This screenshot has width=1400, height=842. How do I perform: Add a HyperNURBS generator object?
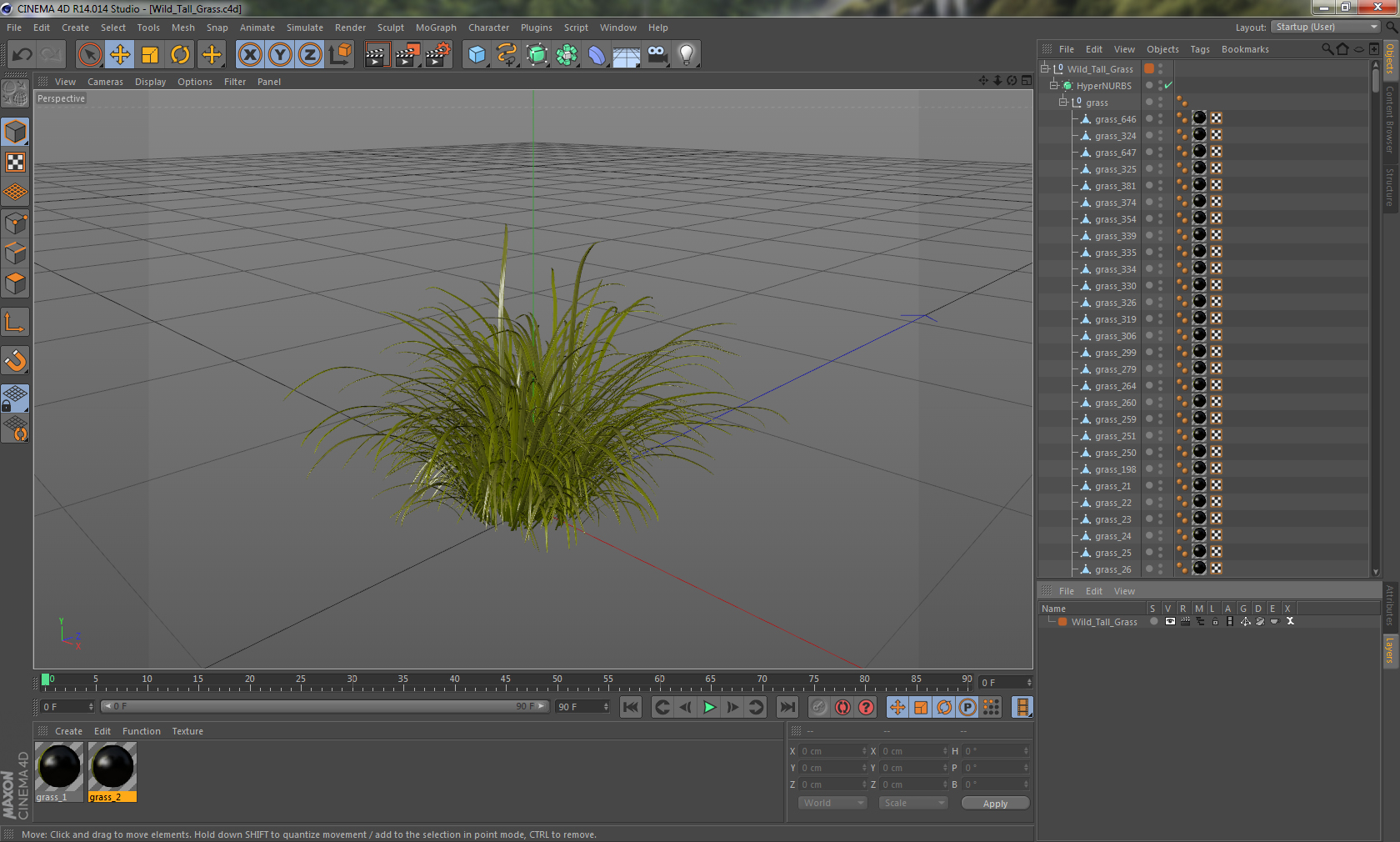coord(537,55)
